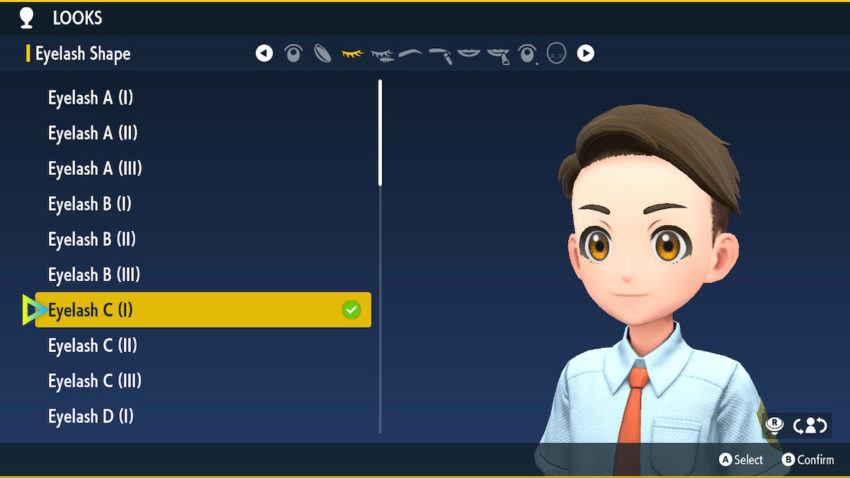
Task: Open the eye with beauty mark category icon
Action: [x=527, y=54]
